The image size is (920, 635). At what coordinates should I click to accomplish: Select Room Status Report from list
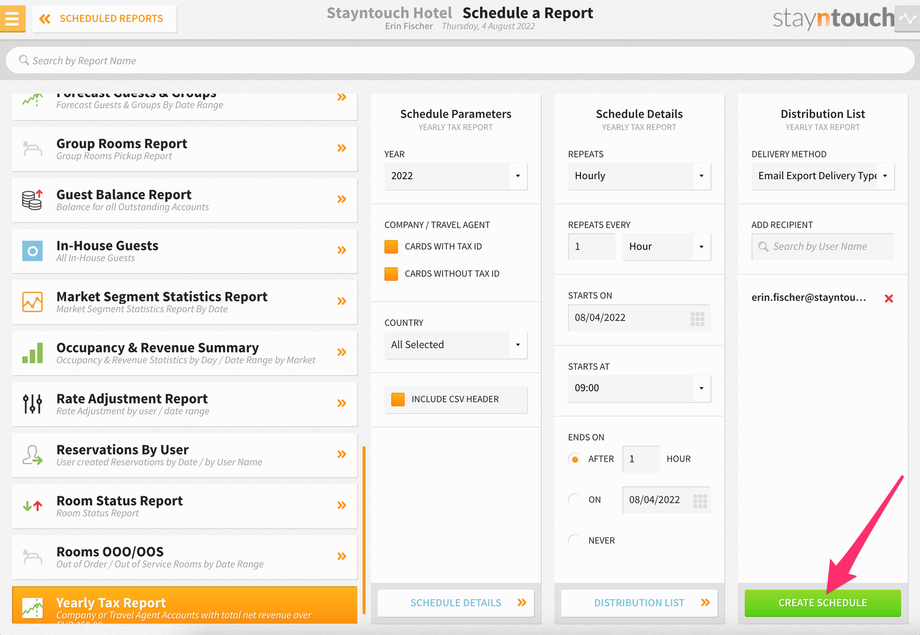point(184,506)
